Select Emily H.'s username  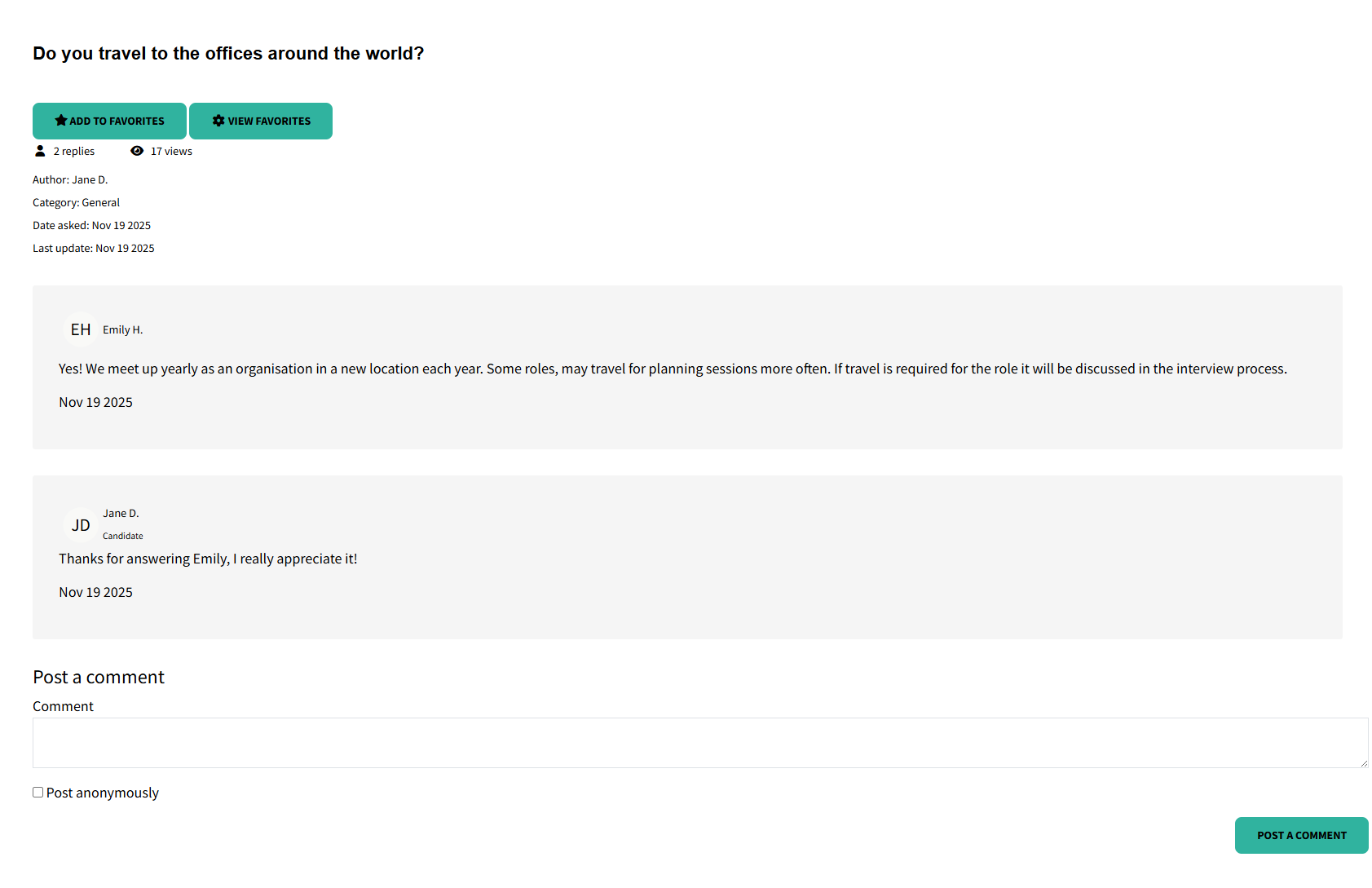click(x=123, y=329)
